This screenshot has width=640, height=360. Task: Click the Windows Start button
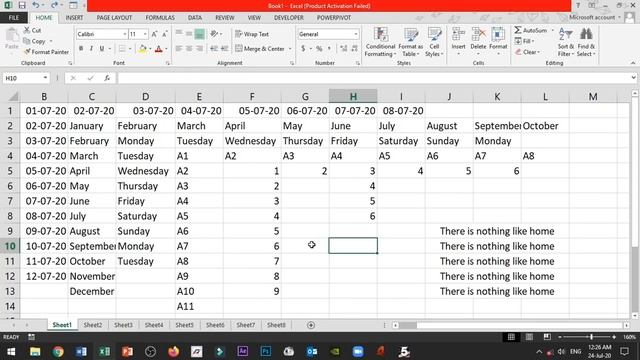coord(11,351)
